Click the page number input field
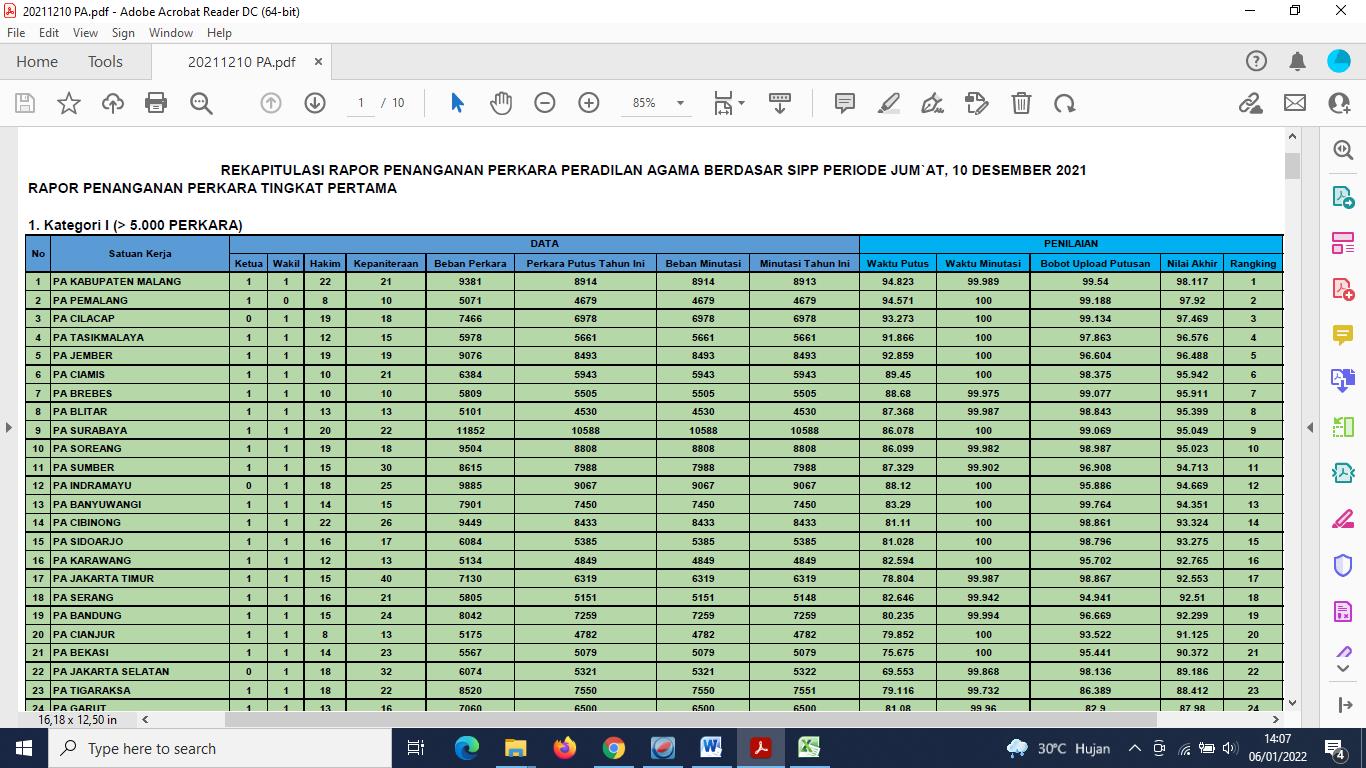 coord(360,103)
